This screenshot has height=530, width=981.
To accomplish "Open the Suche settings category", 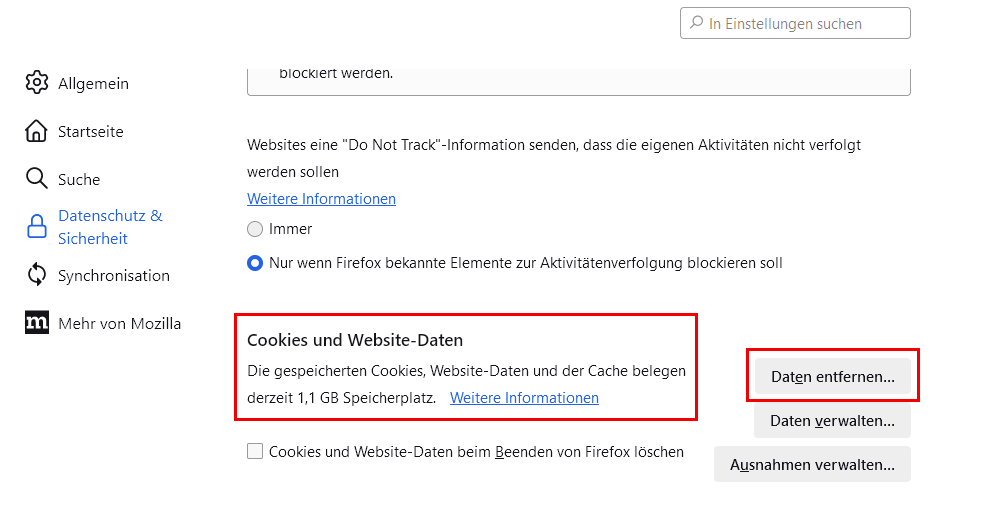I will [x=79, y=179].
